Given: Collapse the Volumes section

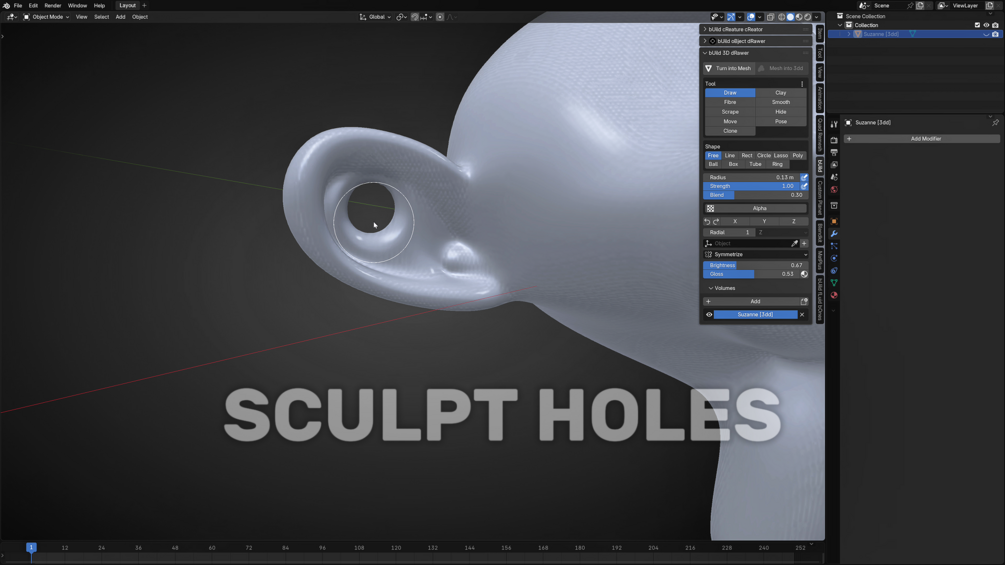Looking at the screenshot, I should coord(711,288).
